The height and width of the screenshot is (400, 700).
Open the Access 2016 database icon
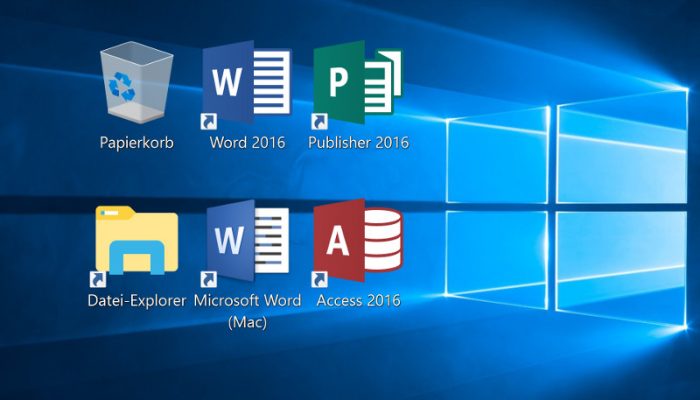(358, 242)
